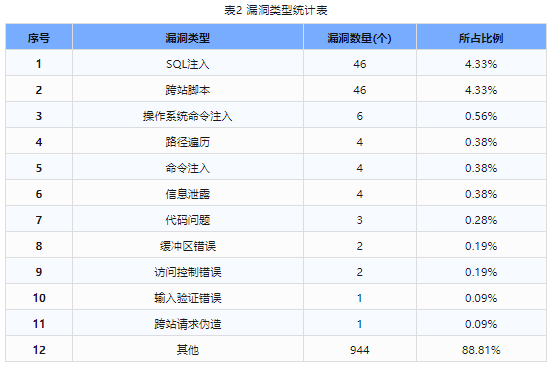
Task: Click serial number 7
Action: 39,220
